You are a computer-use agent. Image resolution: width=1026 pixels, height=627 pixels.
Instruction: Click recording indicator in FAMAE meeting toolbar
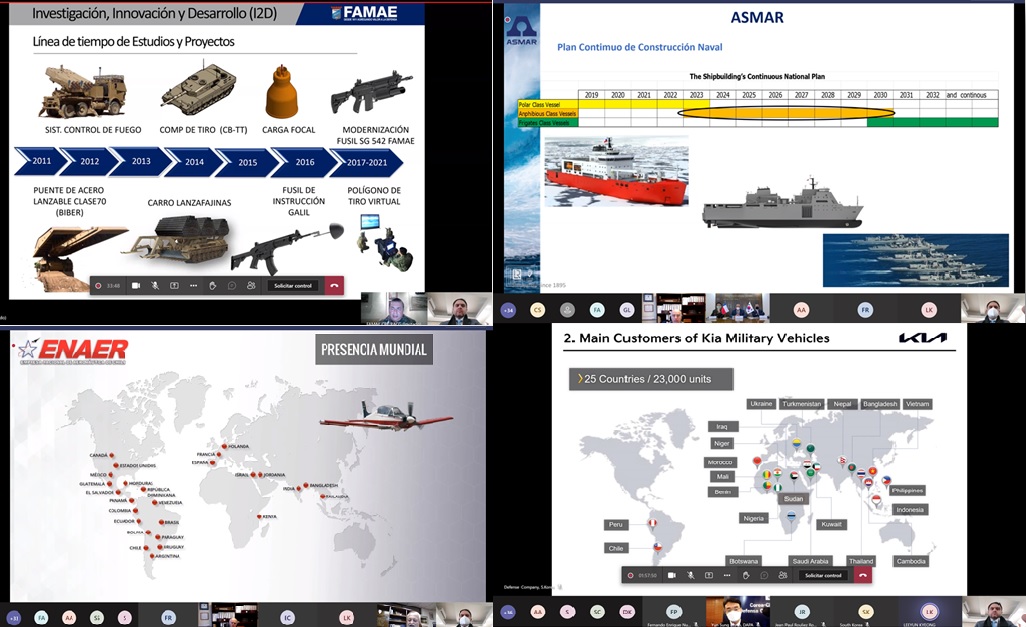98,285
